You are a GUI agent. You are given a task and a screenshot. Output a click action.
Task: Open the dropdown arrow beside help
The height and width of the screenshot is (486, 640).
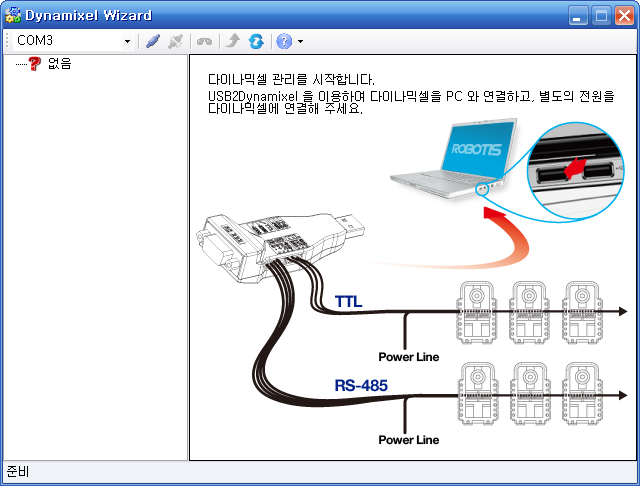tap(300, 41)
